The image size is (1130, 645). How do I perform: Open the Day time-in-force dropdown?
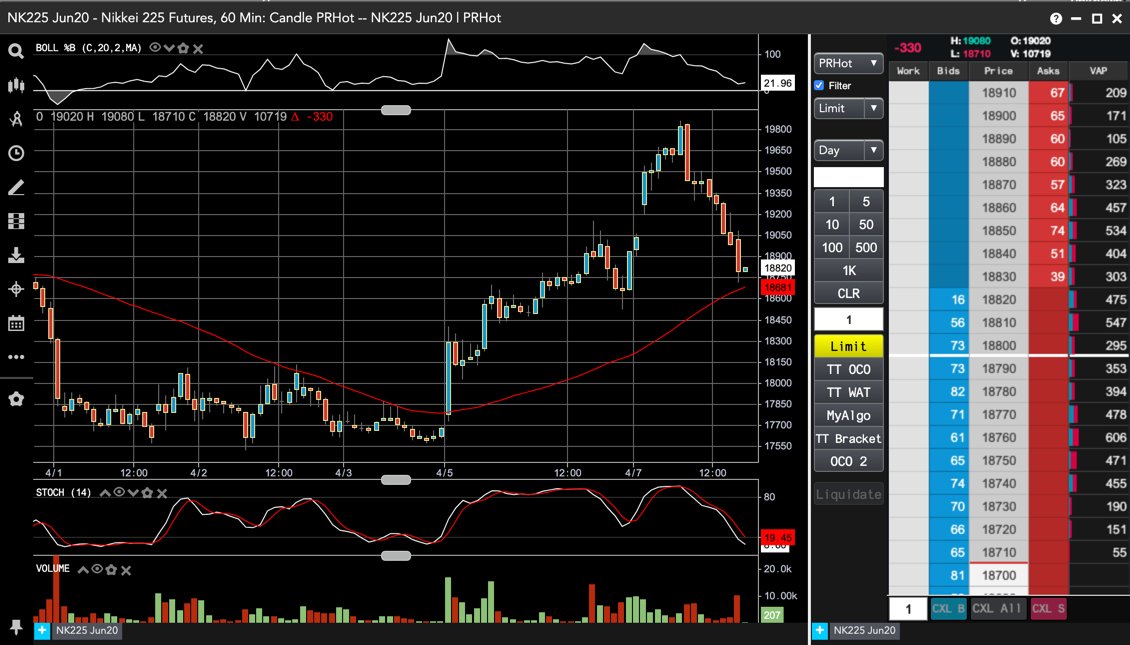tap(848, 150)
